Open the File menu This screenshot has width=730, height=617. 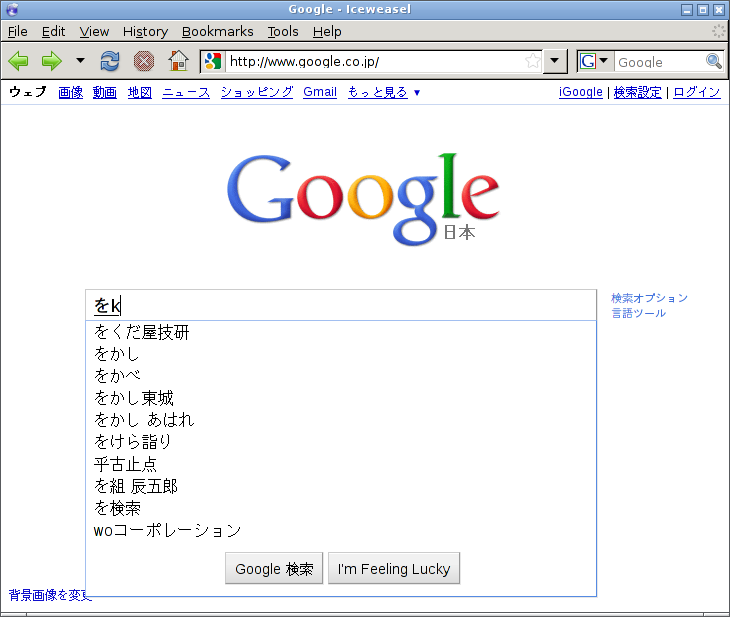[x=18, y=32]
